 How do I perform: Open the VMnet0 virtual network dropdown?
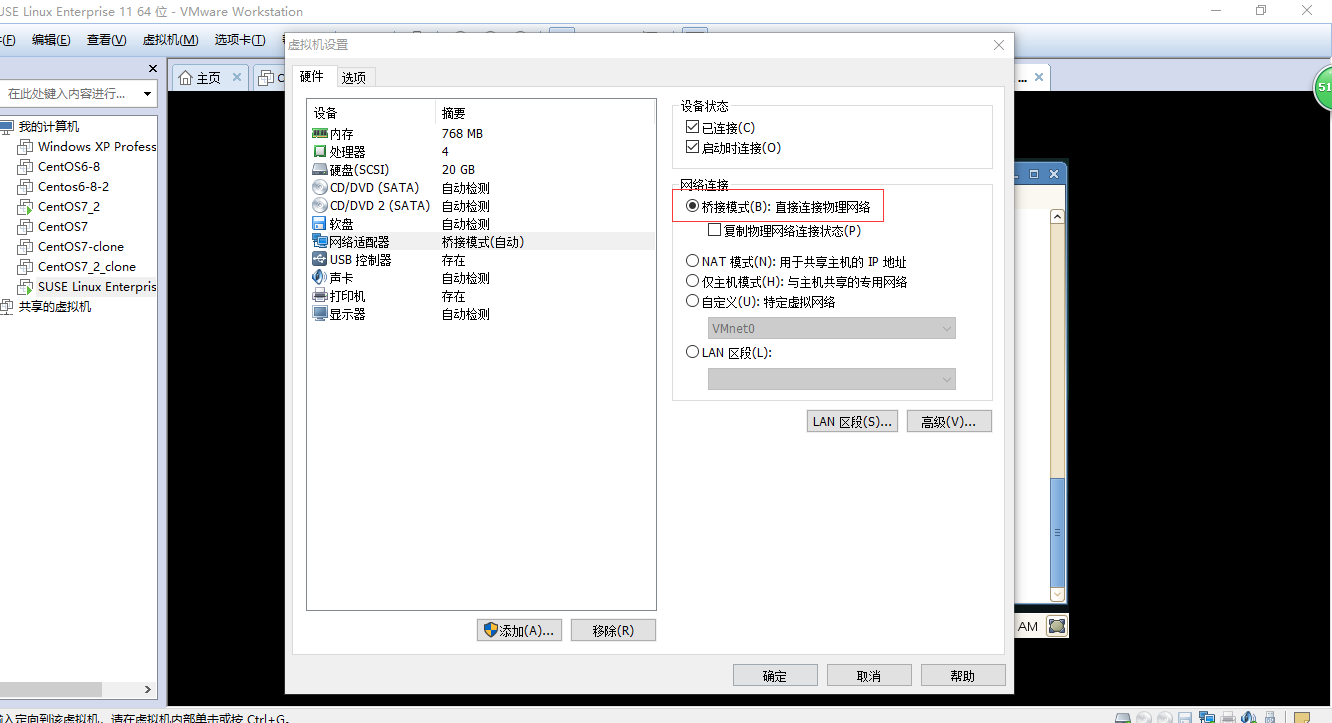click(832, 328)
